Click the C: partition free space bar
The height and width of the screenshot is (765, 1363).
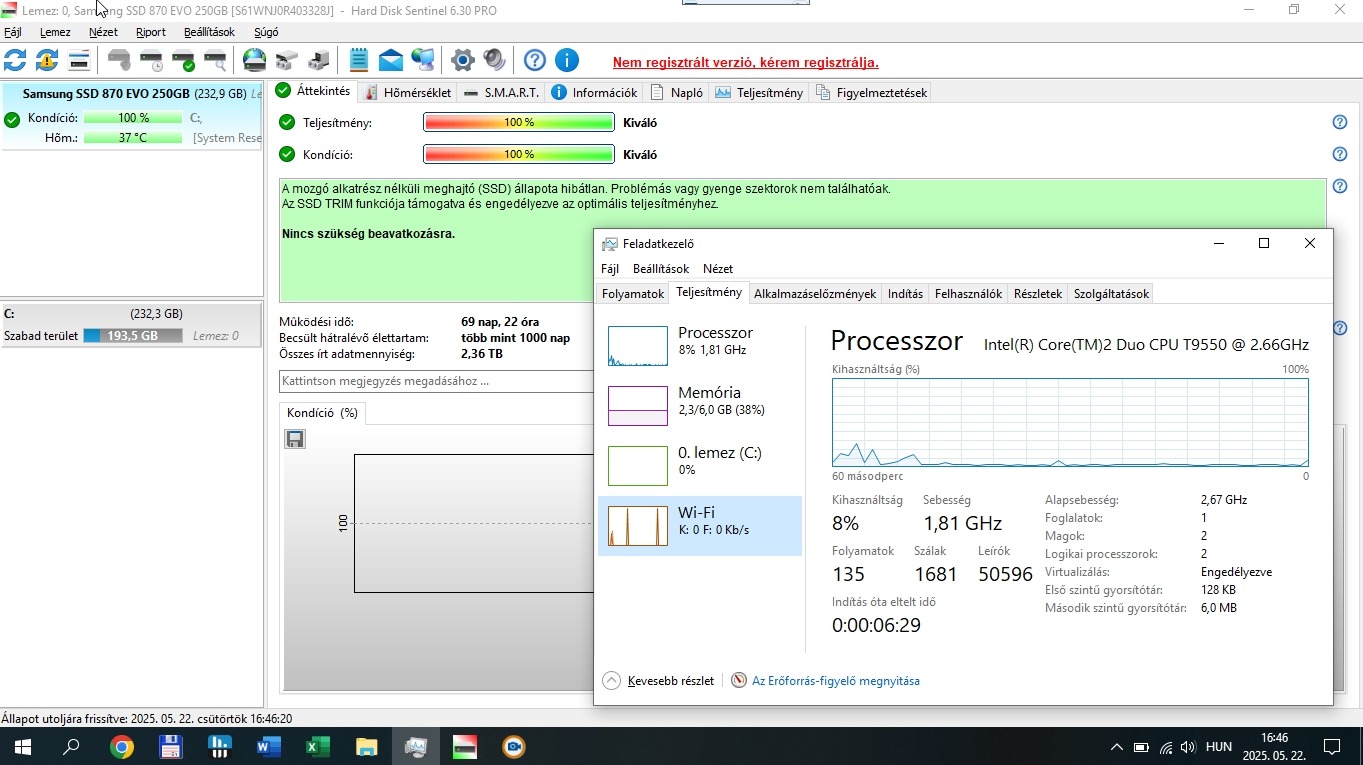point(133,336)
